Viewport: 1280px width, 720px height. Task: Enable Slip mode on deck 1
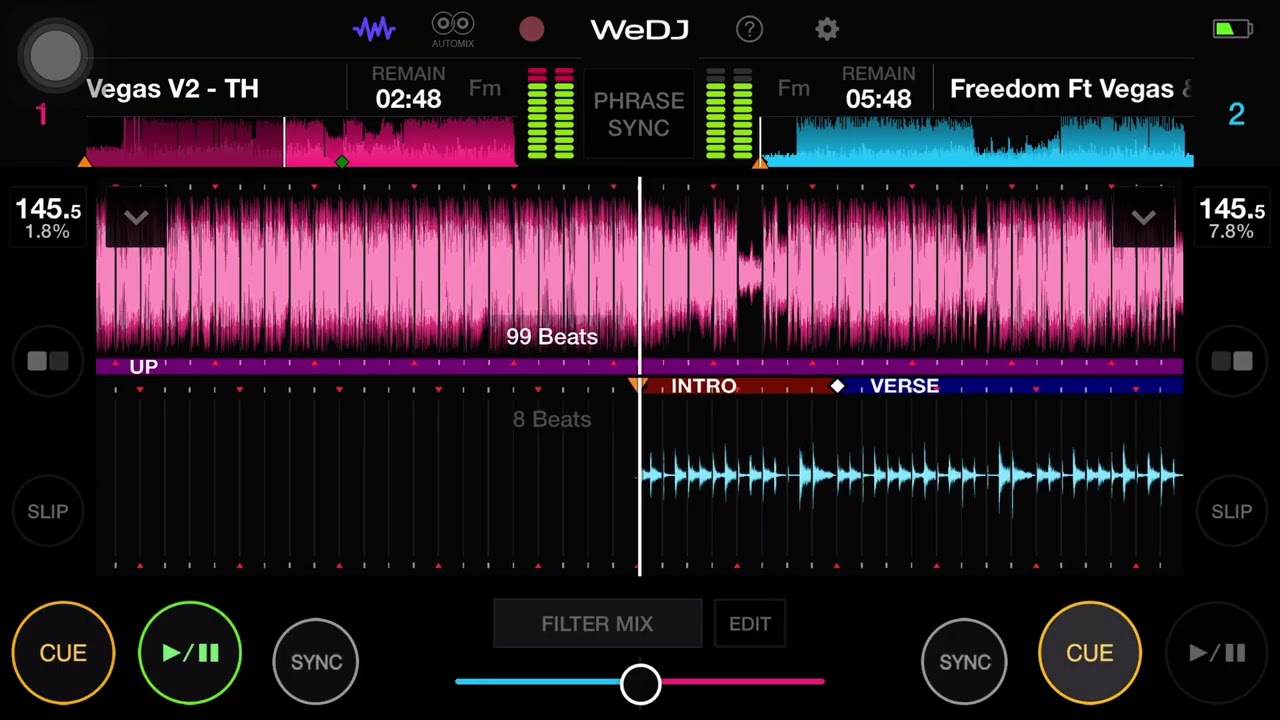pyautogui.click(x=47, y=511)
